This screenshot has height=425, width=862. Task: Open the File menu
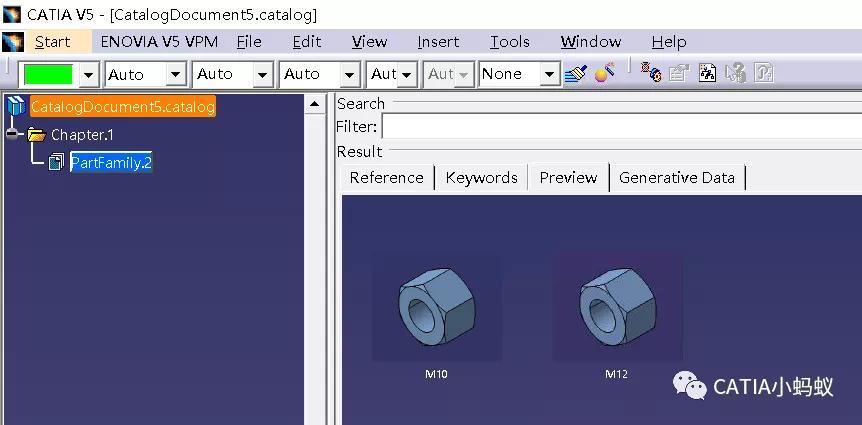tap(249, 42)
